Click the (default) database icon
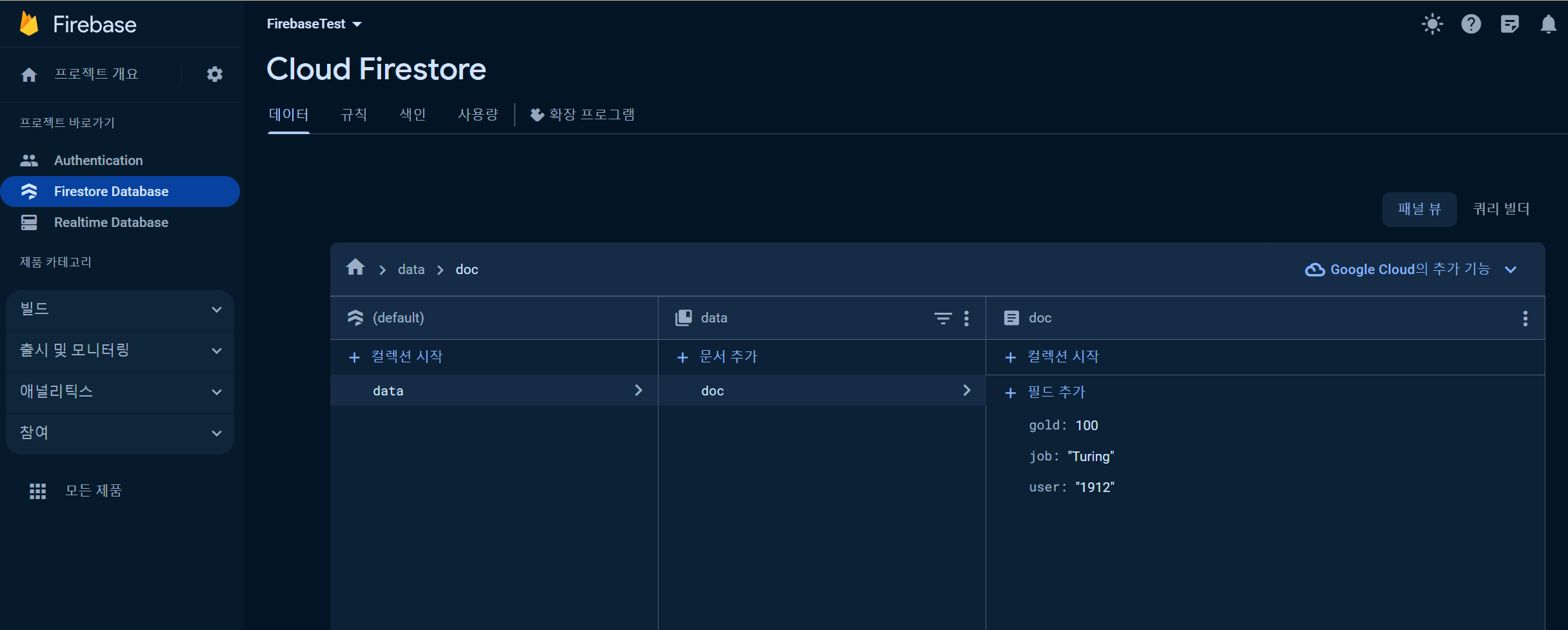This screenshot has height=630, width=1568. pos(355,318)
